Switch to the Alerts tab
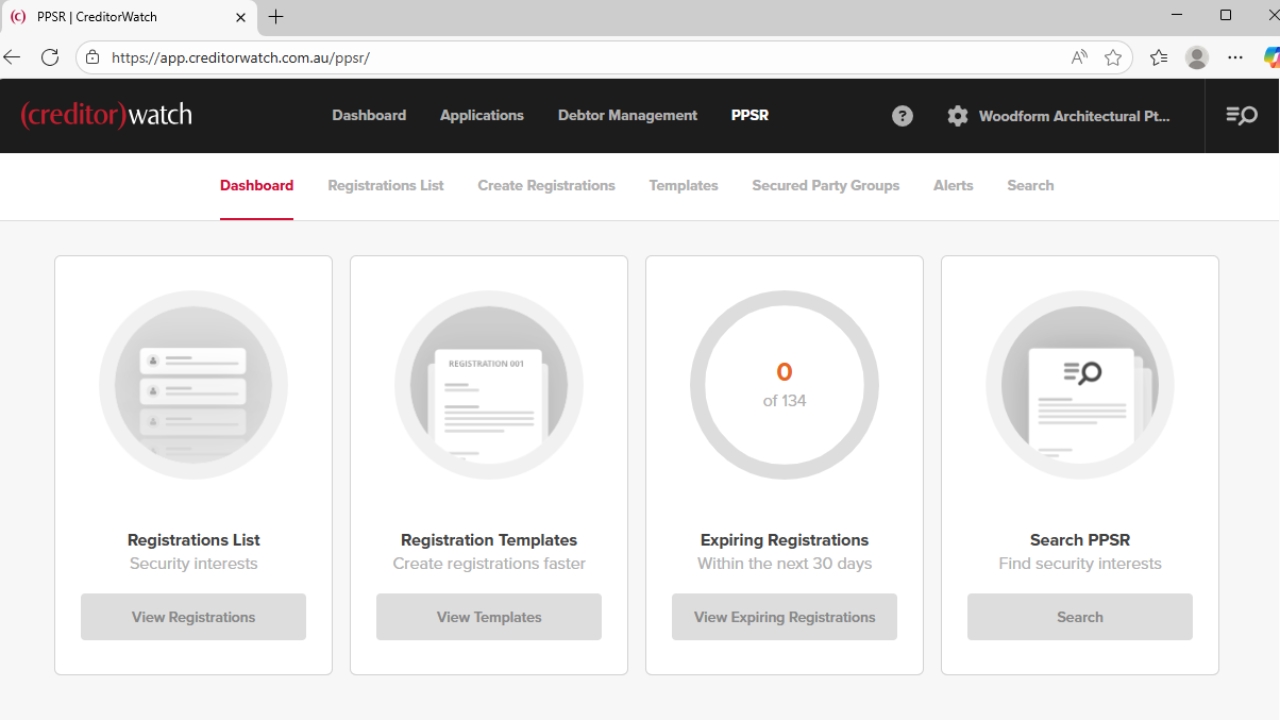This screenshot has width=1280, height=720. coord(953,185)
